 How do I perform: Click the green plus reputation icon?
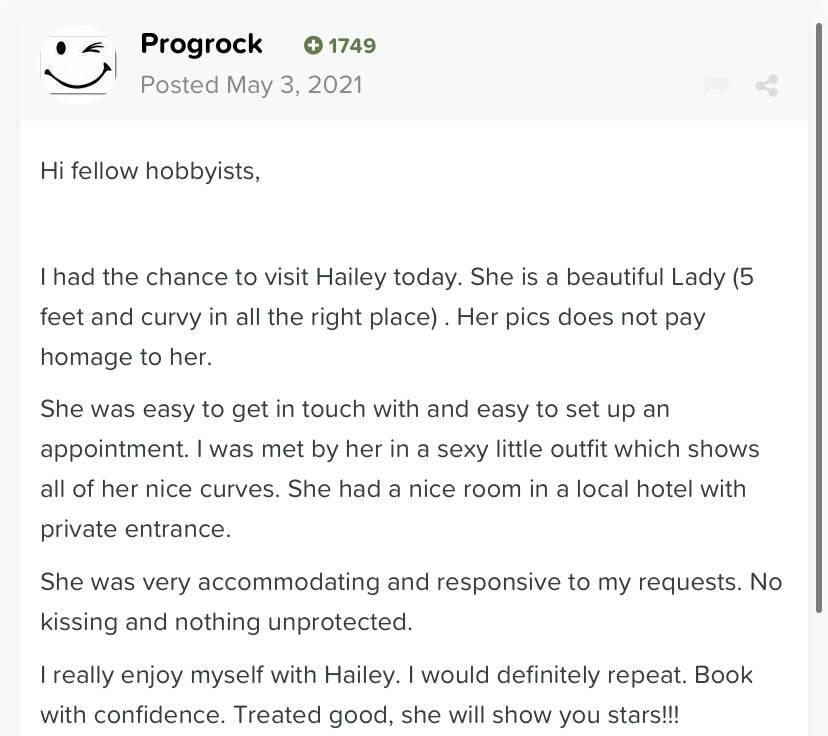313,45
